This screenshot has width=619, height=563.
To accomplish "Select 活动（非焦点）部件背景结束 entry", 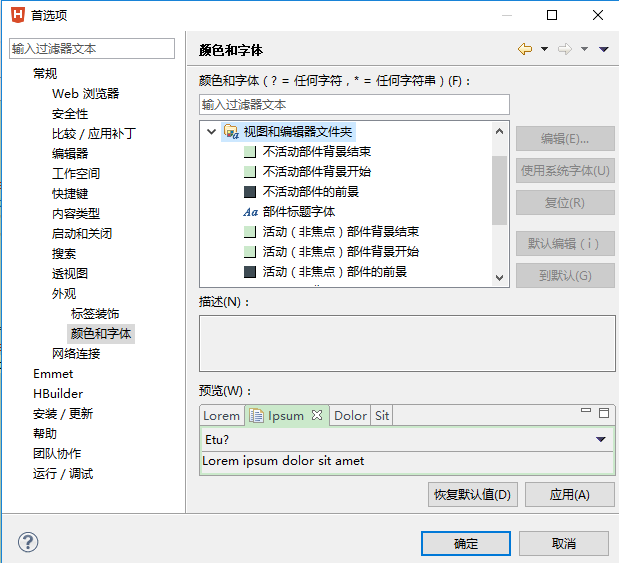I will pyautogui.click(x=341, y=232).
